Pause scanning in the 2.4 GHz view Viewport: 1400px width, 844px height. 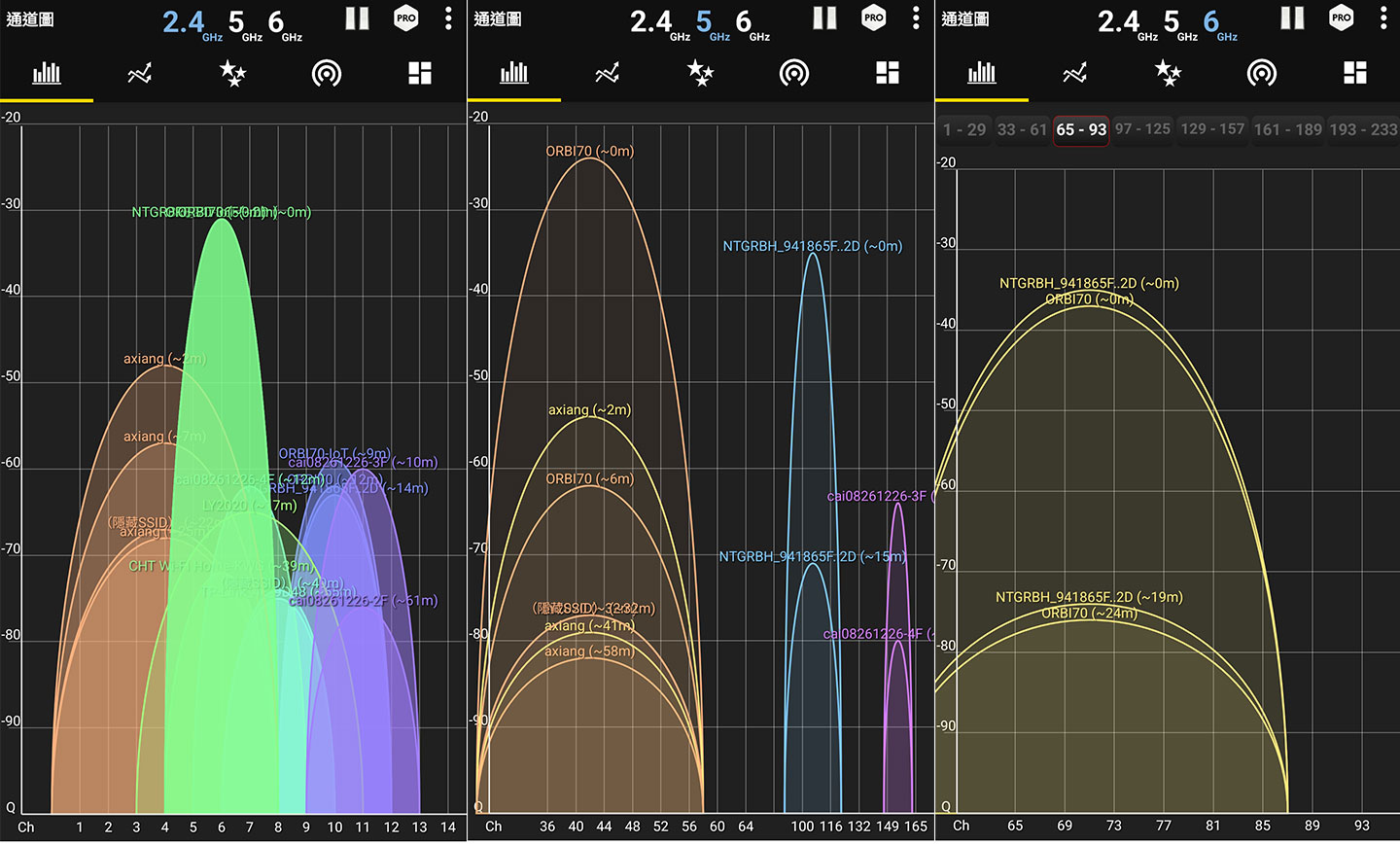point(357,18)
